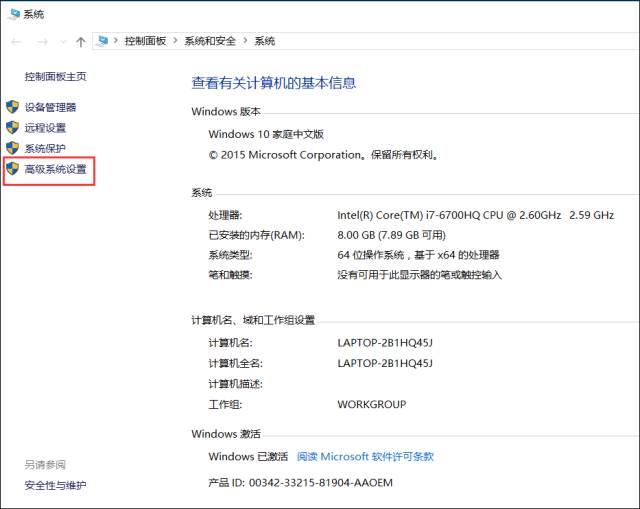Expand chevron before 控制面板 breadcrumb
The width and height of the screenshot is (640, 509).
click(116, 40)
